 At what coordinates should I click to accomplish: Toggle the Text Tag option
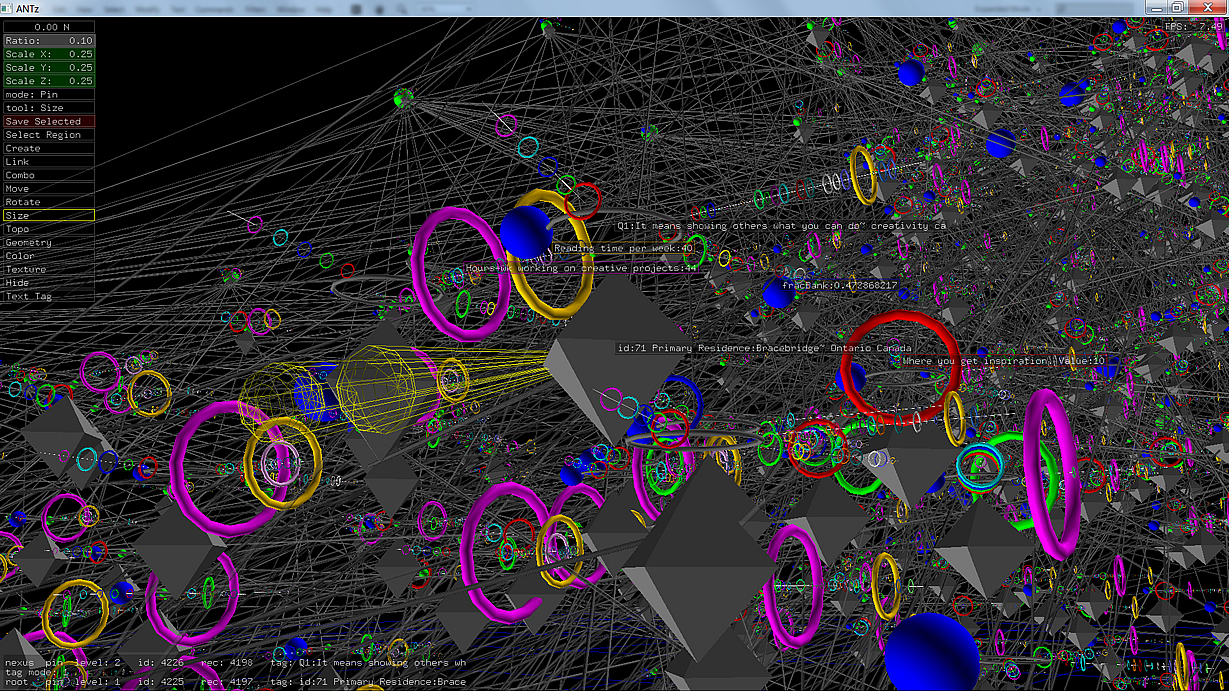pos(48,297)
